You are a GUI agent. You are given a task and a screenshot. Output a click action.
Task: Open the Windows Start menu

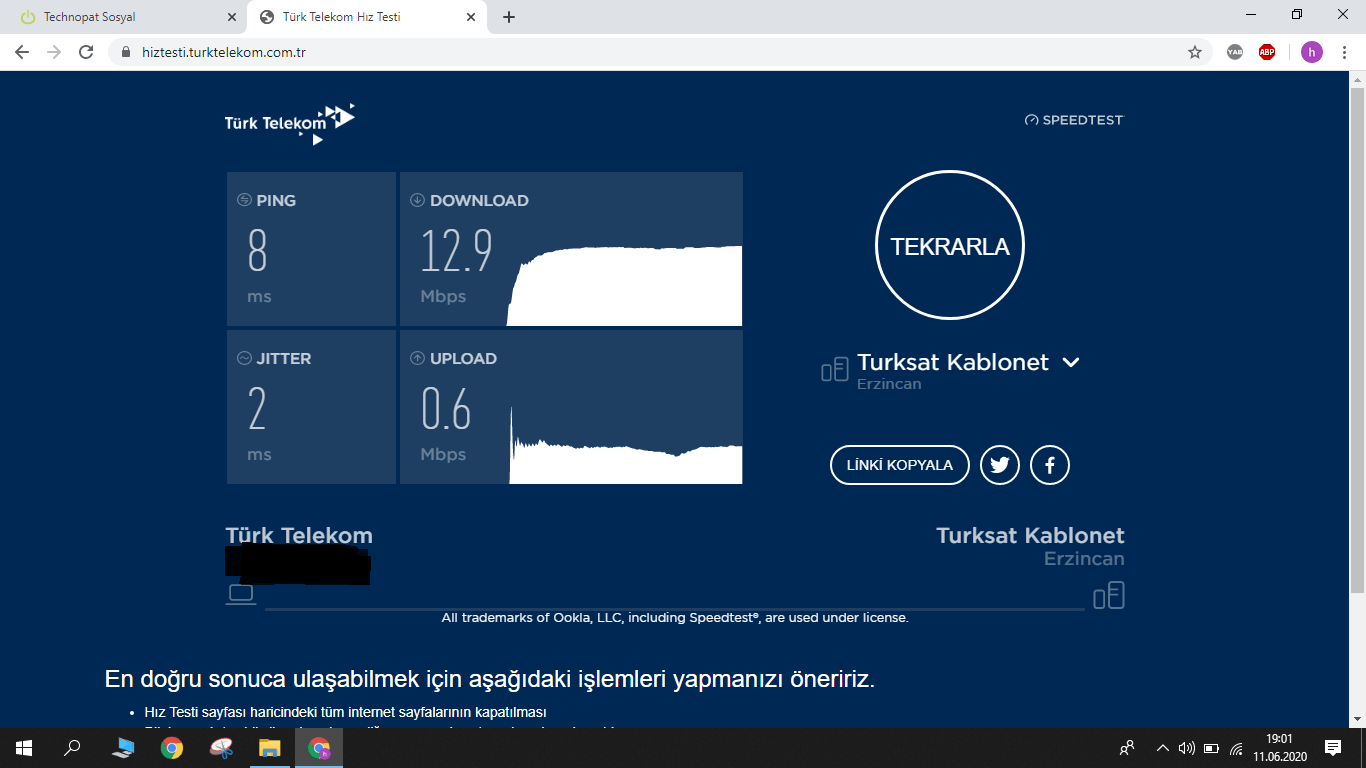24,747
